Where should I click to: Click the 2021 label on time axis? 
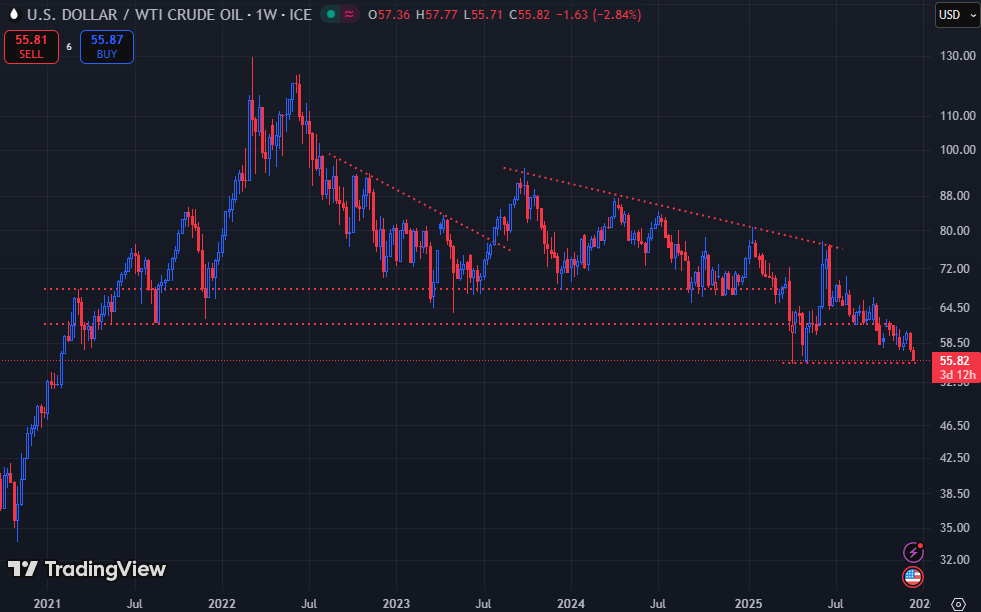47,604
